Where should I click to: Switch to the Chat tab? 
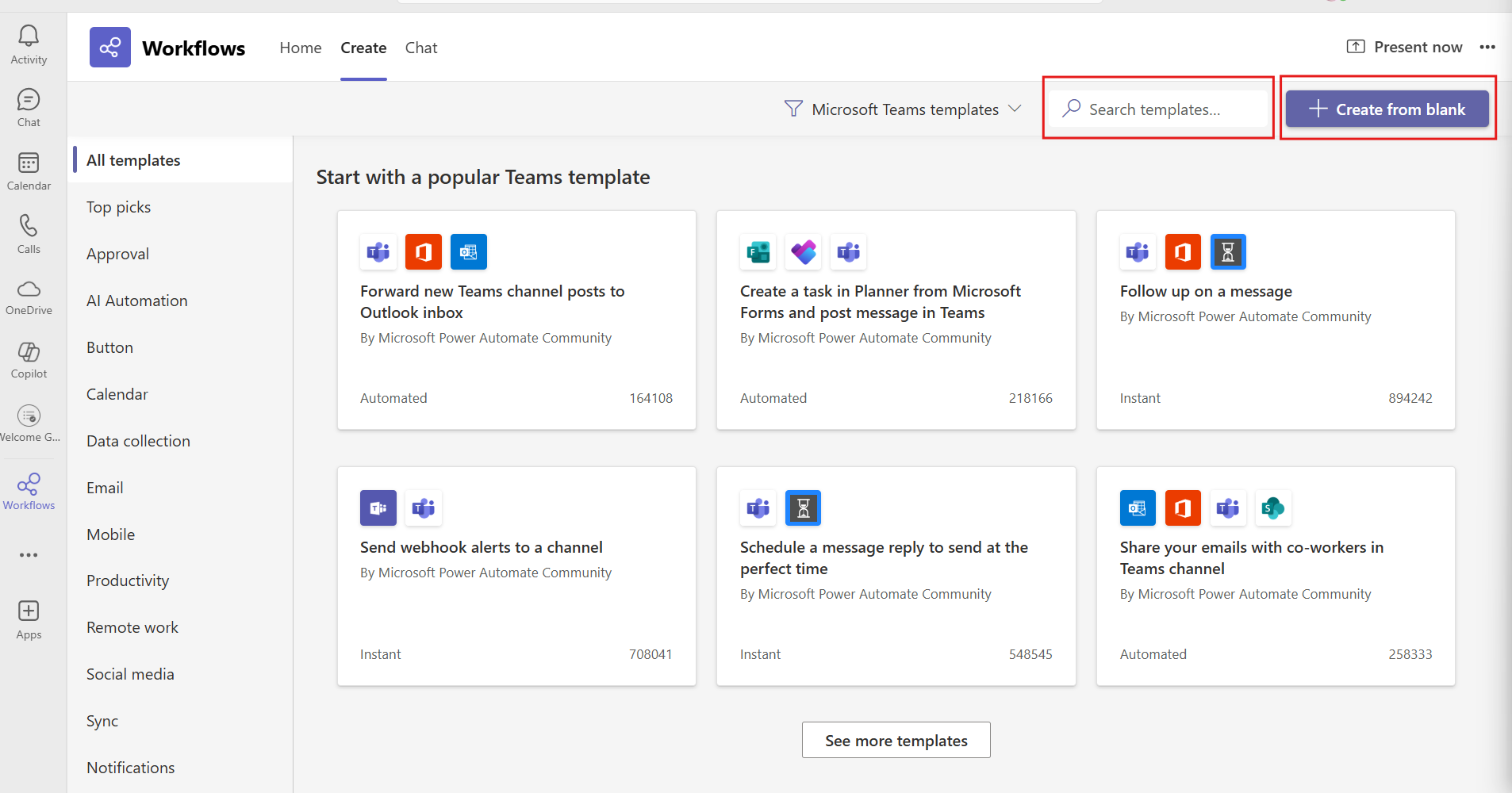(x=421, y=48)
